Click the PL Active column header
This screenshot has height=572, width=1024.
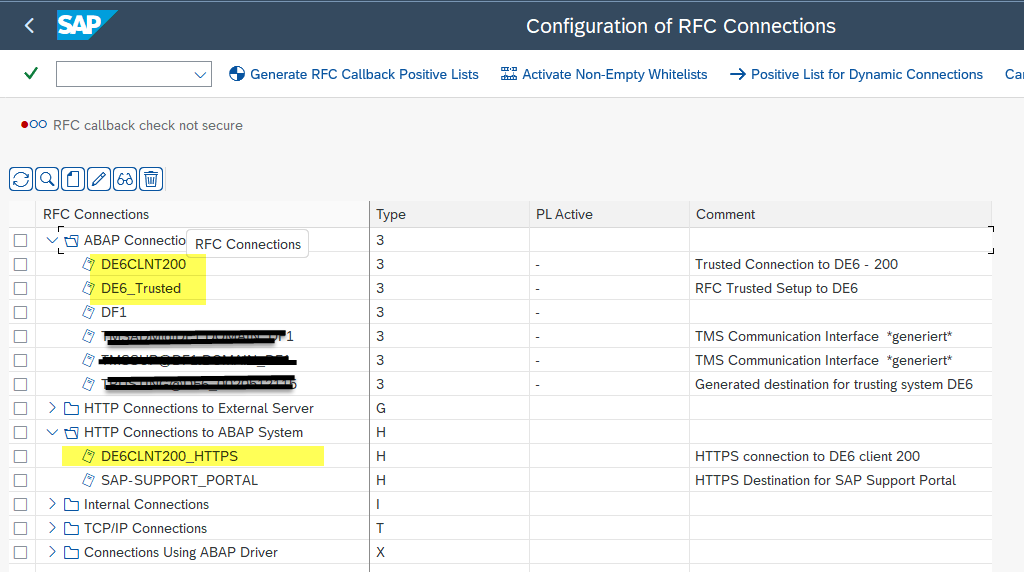609,214
